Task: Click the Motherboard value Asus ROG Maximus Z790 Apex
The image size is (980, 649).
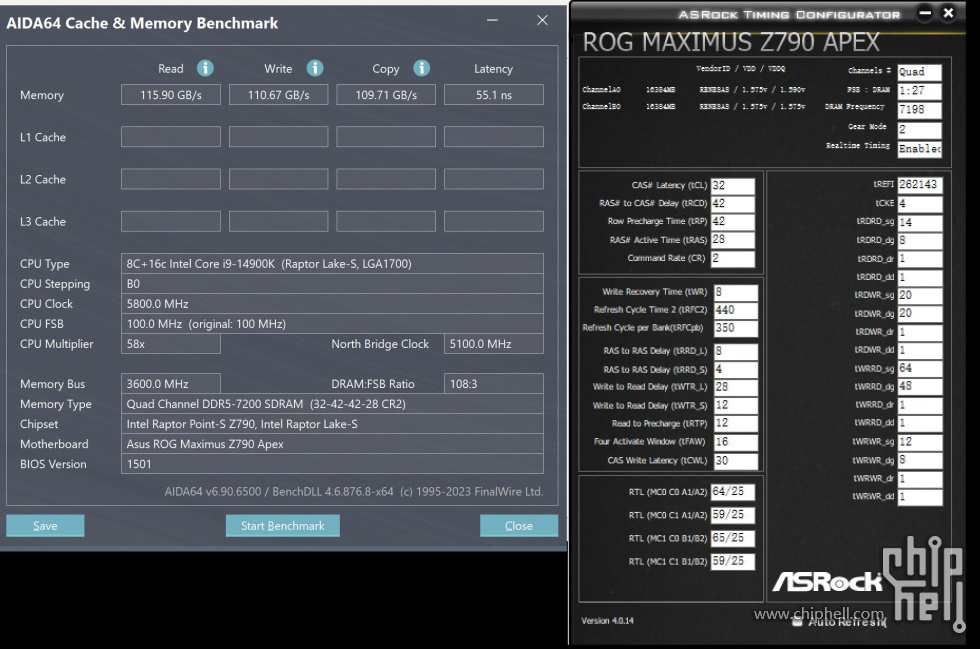Action: point(332,444)
